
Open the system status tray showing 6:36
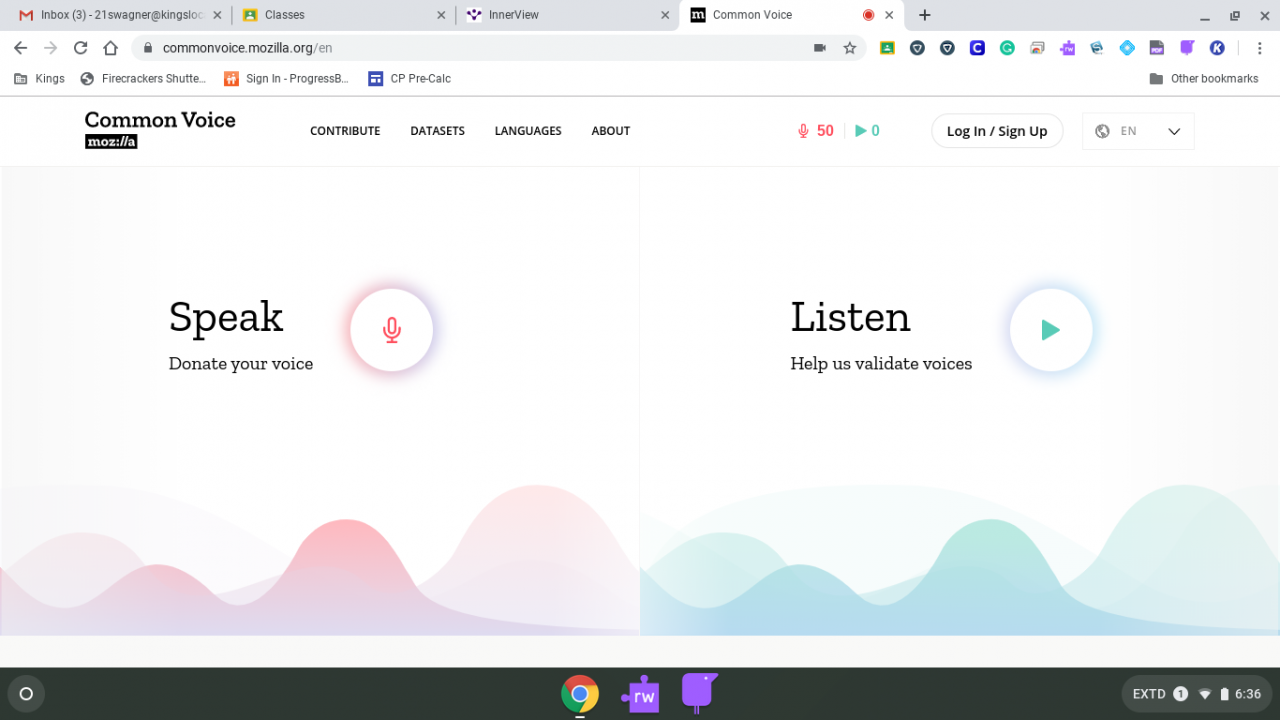pyautogui.click(x=1196, y=694)
